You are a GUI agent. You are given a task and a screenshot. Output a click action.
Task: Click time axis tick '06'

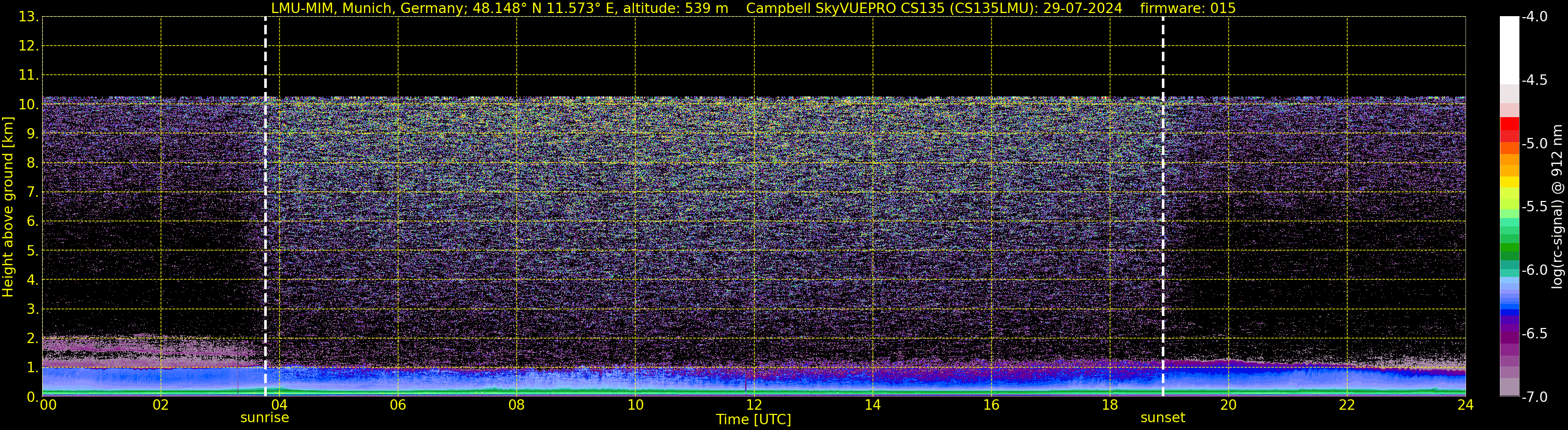398,405
